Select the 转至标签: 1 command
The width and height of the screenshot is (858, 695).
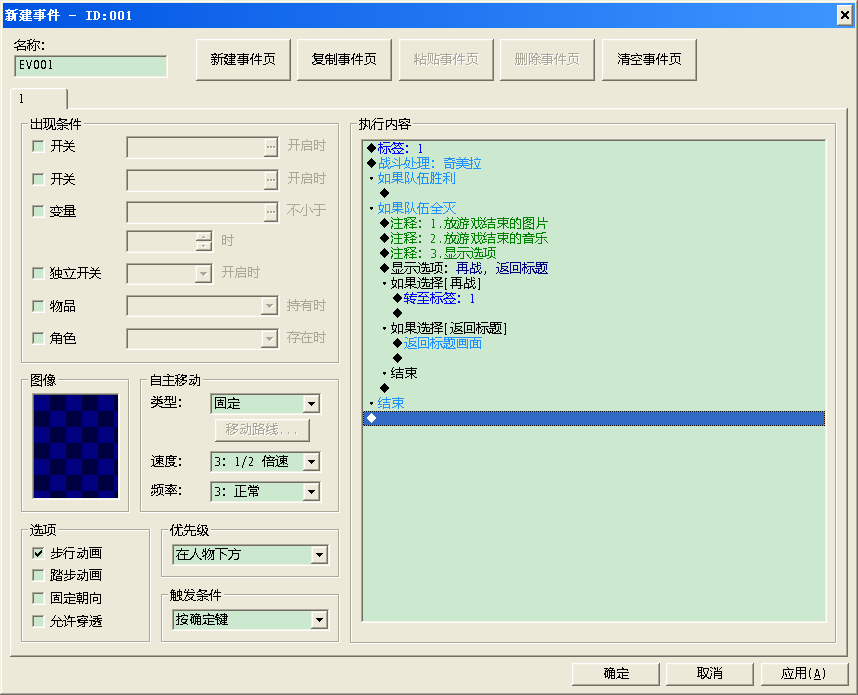point(434,298)
